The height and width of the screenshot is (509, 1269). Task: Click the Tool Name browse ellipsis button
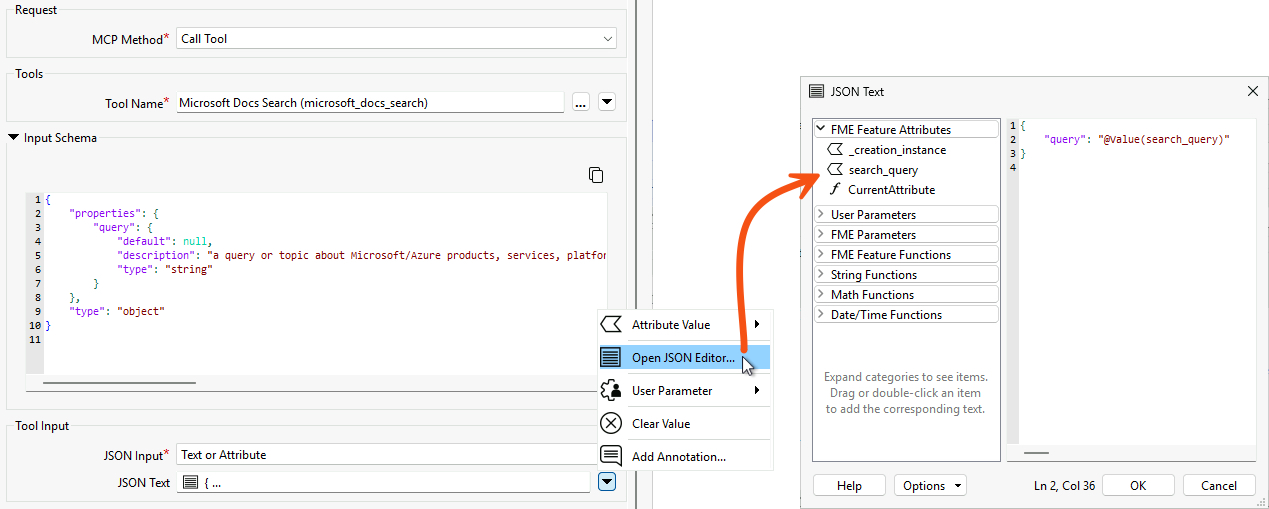tap(580, 102)
